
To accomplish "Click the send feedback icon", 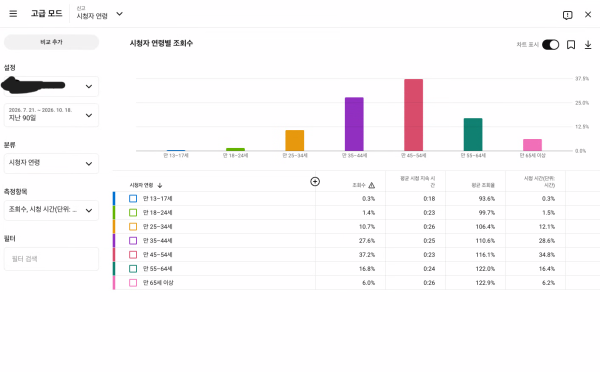I will tap(567, 15).
